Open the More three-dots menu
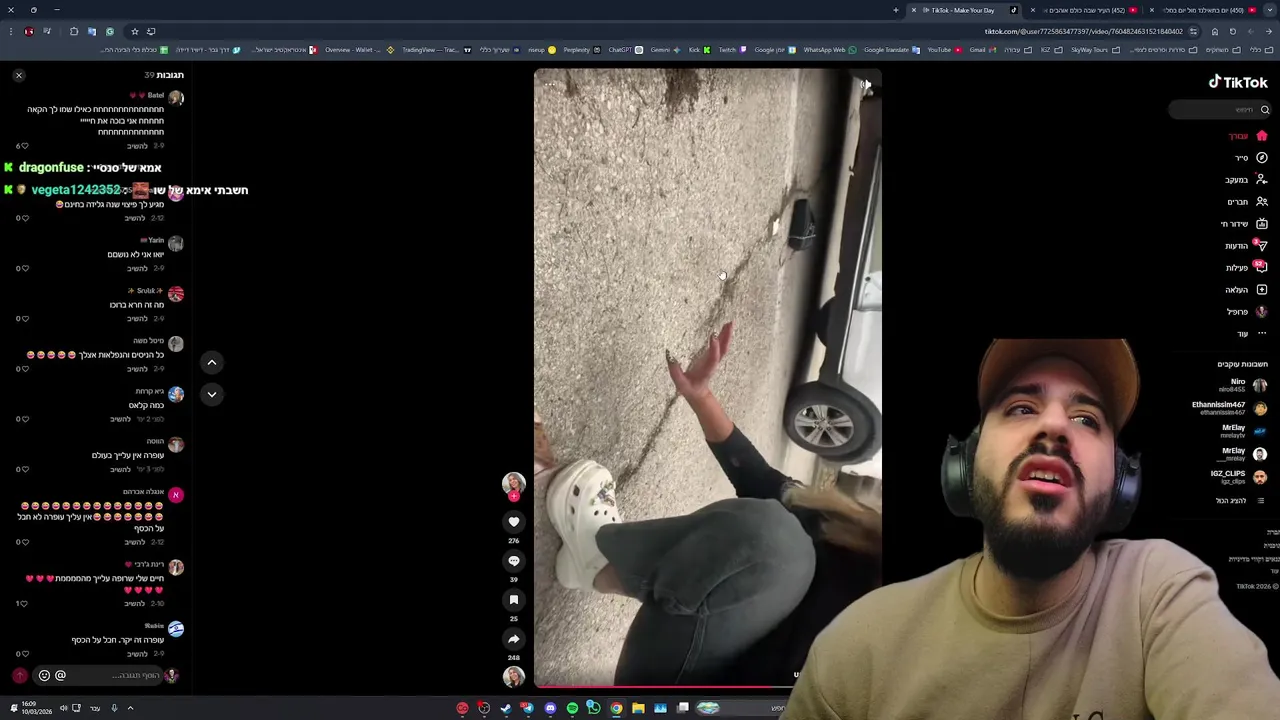This screenshot has height=720, width=1280. (1262, 333)
